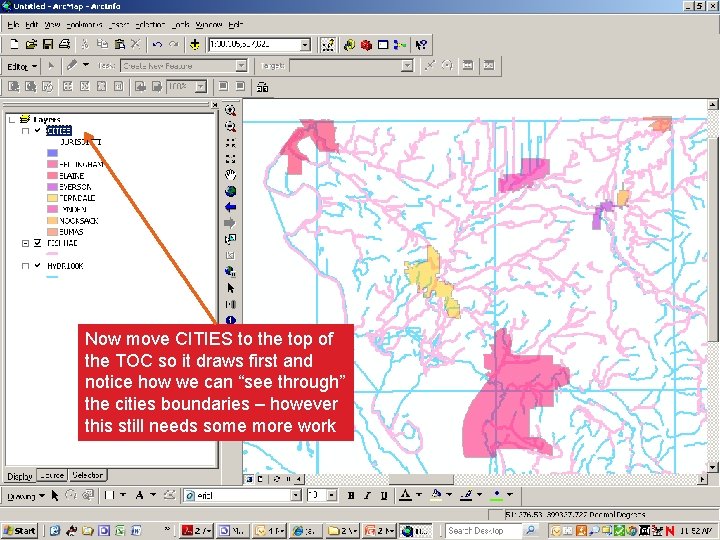
Task: Open the map scale dropdown
Action: (305, 44)
